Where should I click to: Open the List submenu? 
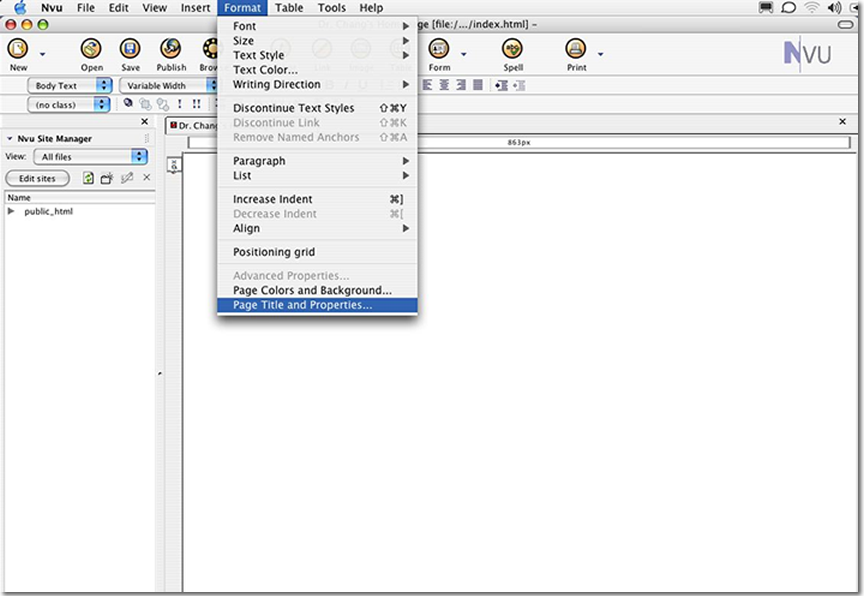tap(317, 175)
